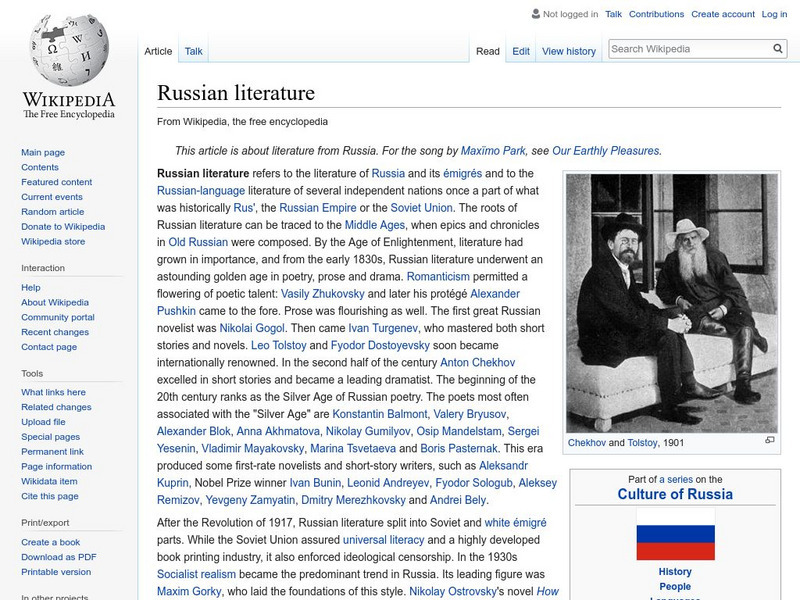Click the Tolstoy link in the photo caption
This screenshot has height=600, width=800.
(x=642, y=443)
